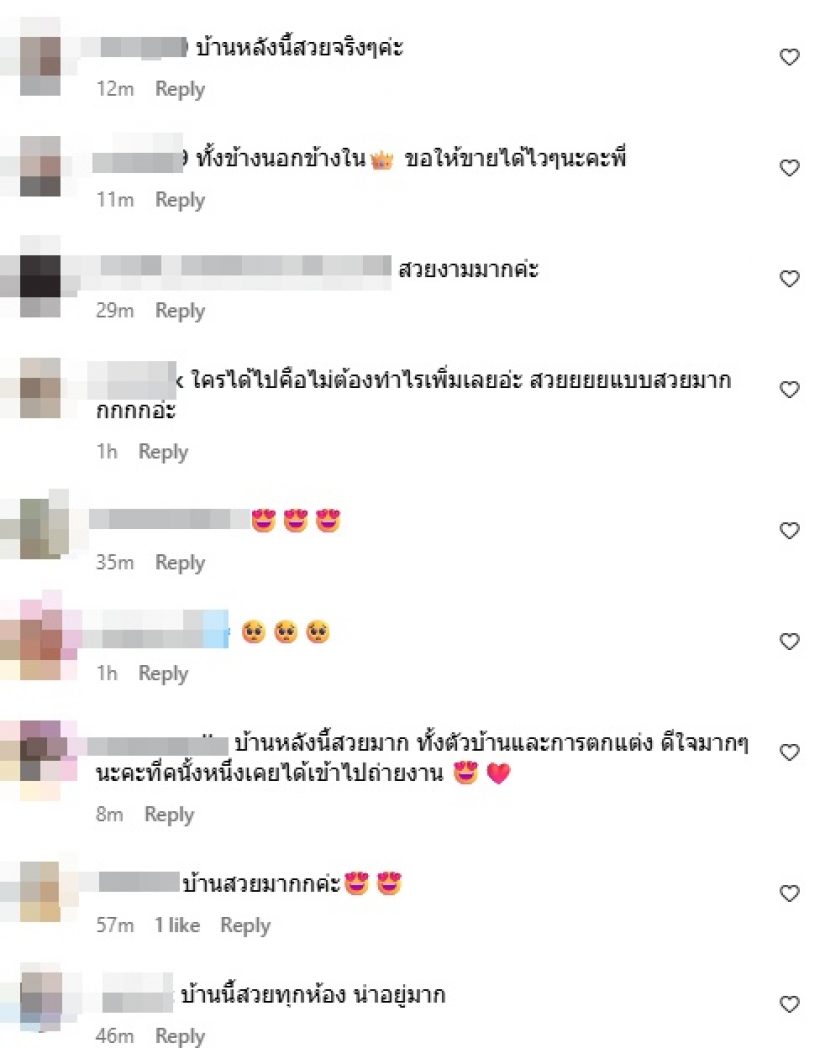
Task: Reply to the 29m comment
Action: click(180, 311)
